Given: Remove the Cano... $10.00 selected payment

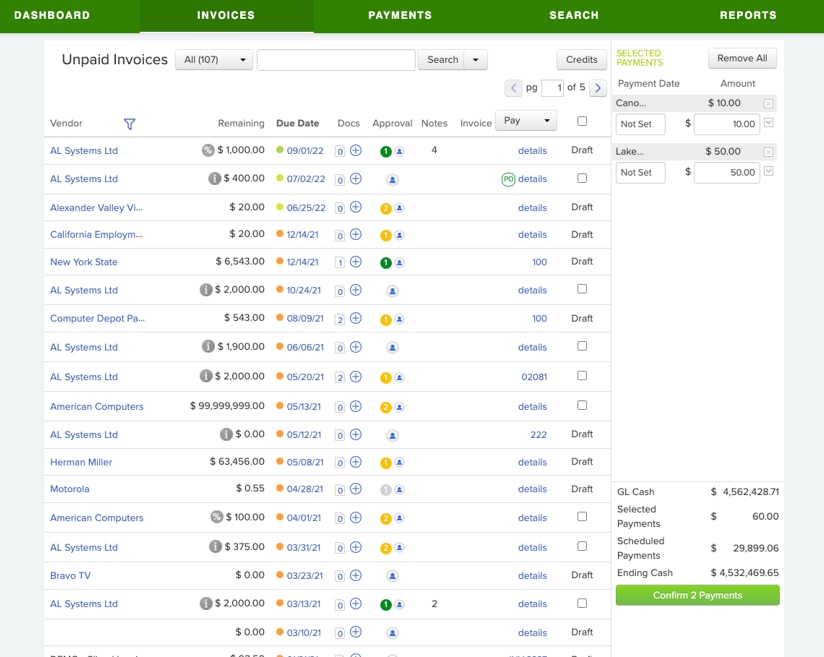Looking at the screenshot, I should click(x=768, y=103).
